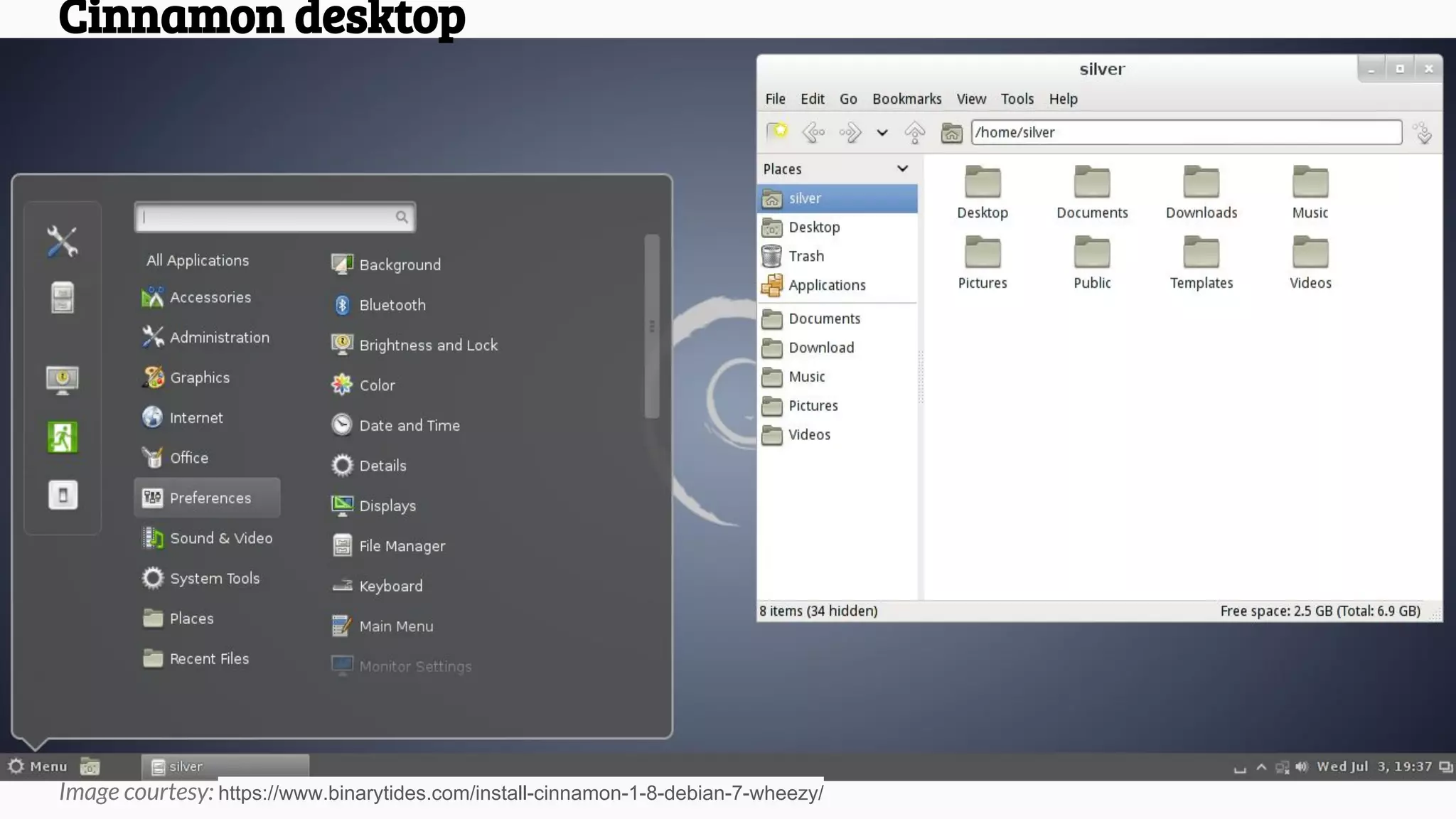The height and width of the screenshot is (819, 1456).
Task: Click the clock Wed Jul 3, 19:37
Action: tap(1374, 766)
